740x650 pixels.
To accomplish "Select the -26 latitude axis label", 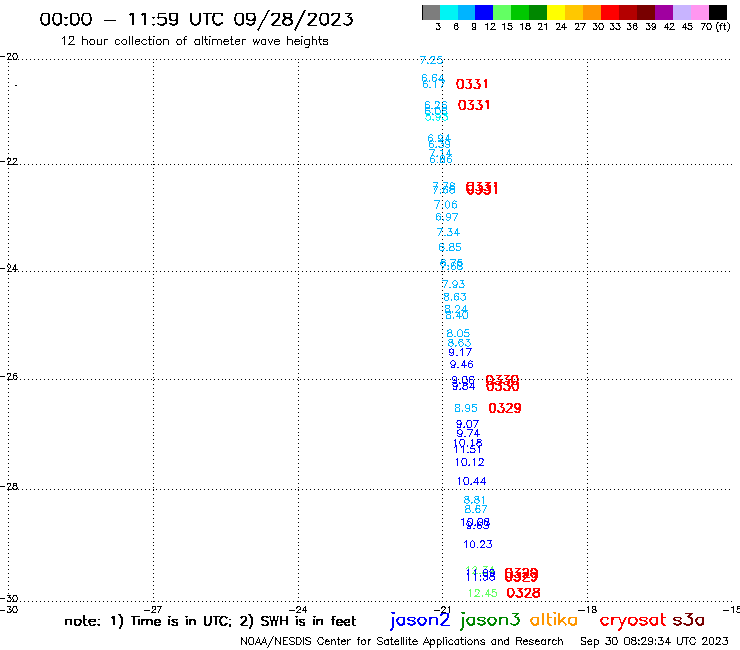I will click(9, 376).
